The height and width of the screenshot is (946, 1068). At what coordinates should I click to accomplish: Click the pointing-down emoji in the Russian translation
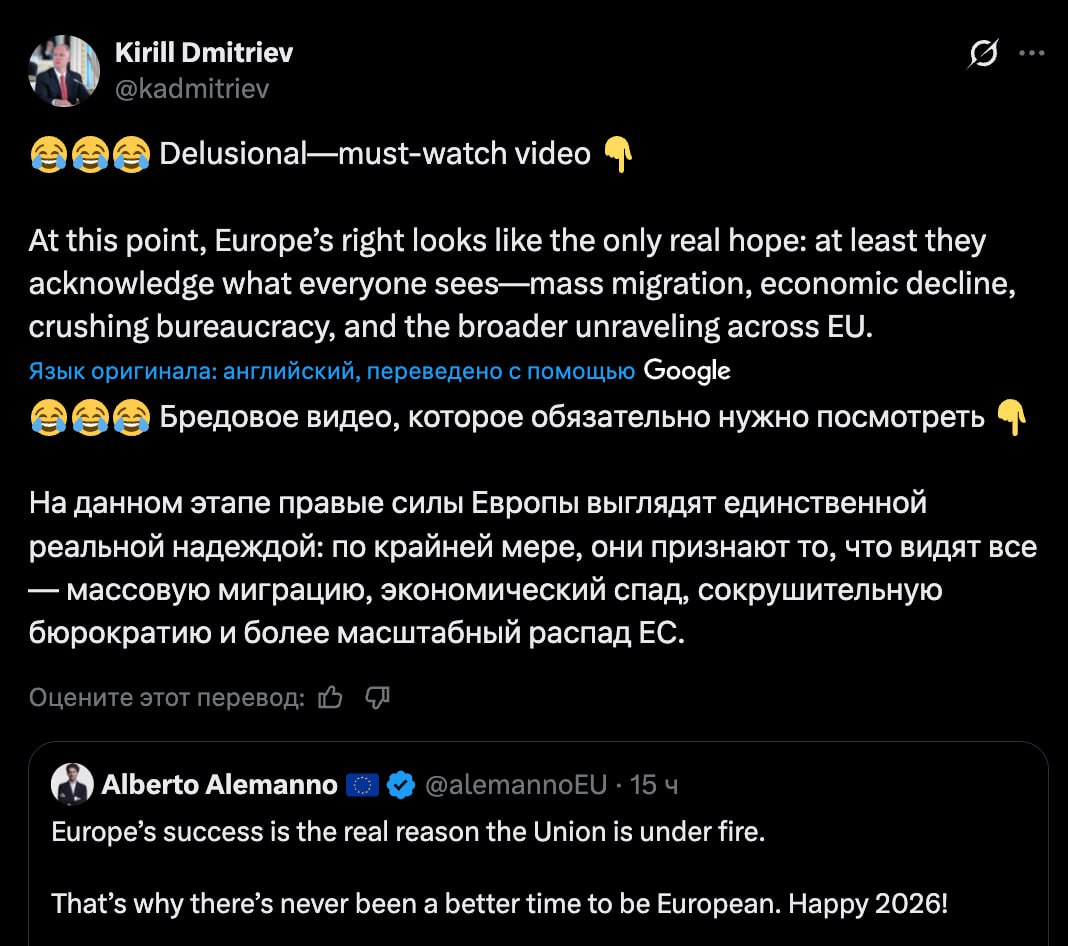click(1011, 418)
